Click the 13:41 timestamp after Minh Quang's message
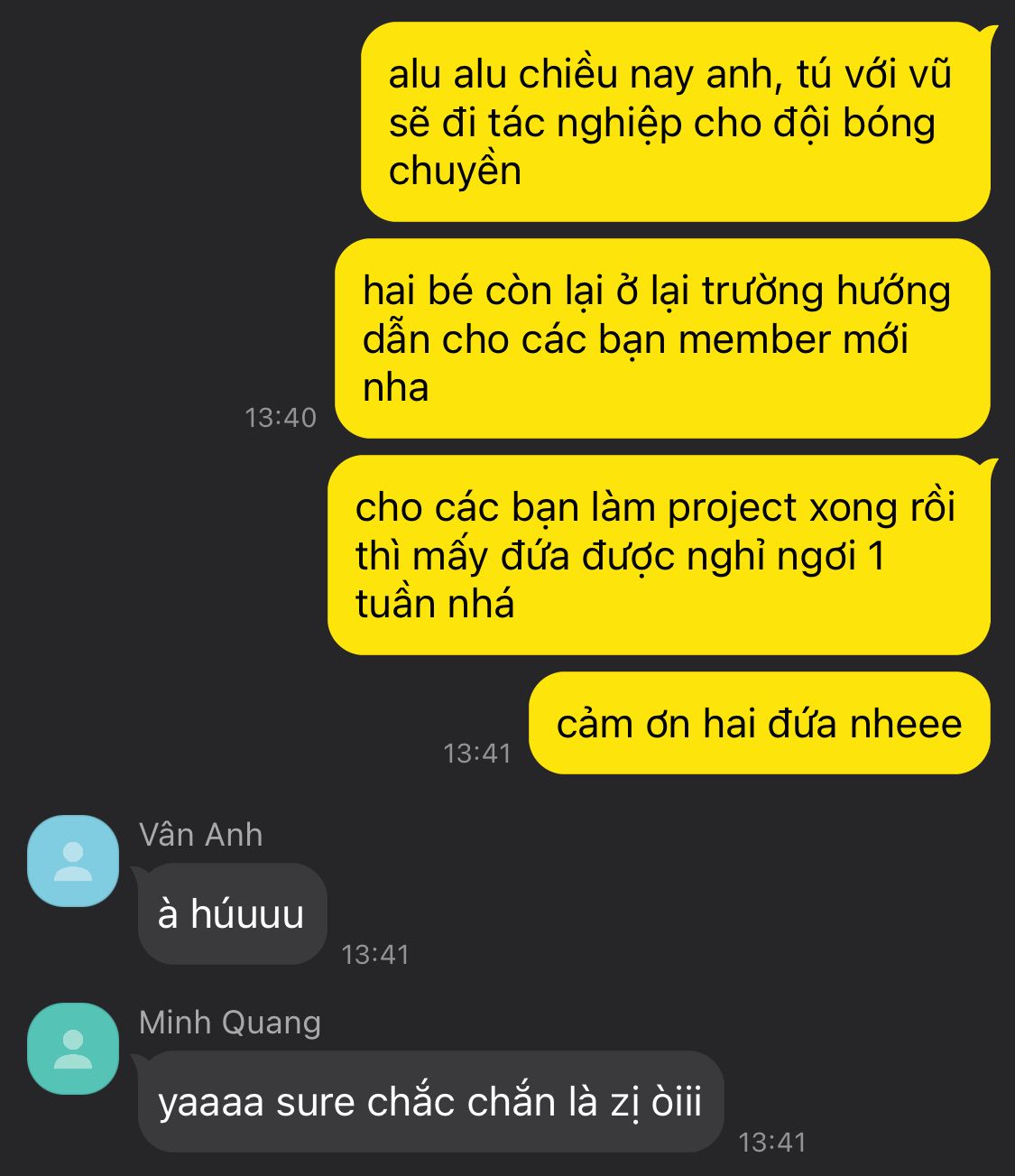This screenshot has width=1015, height=1176. coord(772,1142)
